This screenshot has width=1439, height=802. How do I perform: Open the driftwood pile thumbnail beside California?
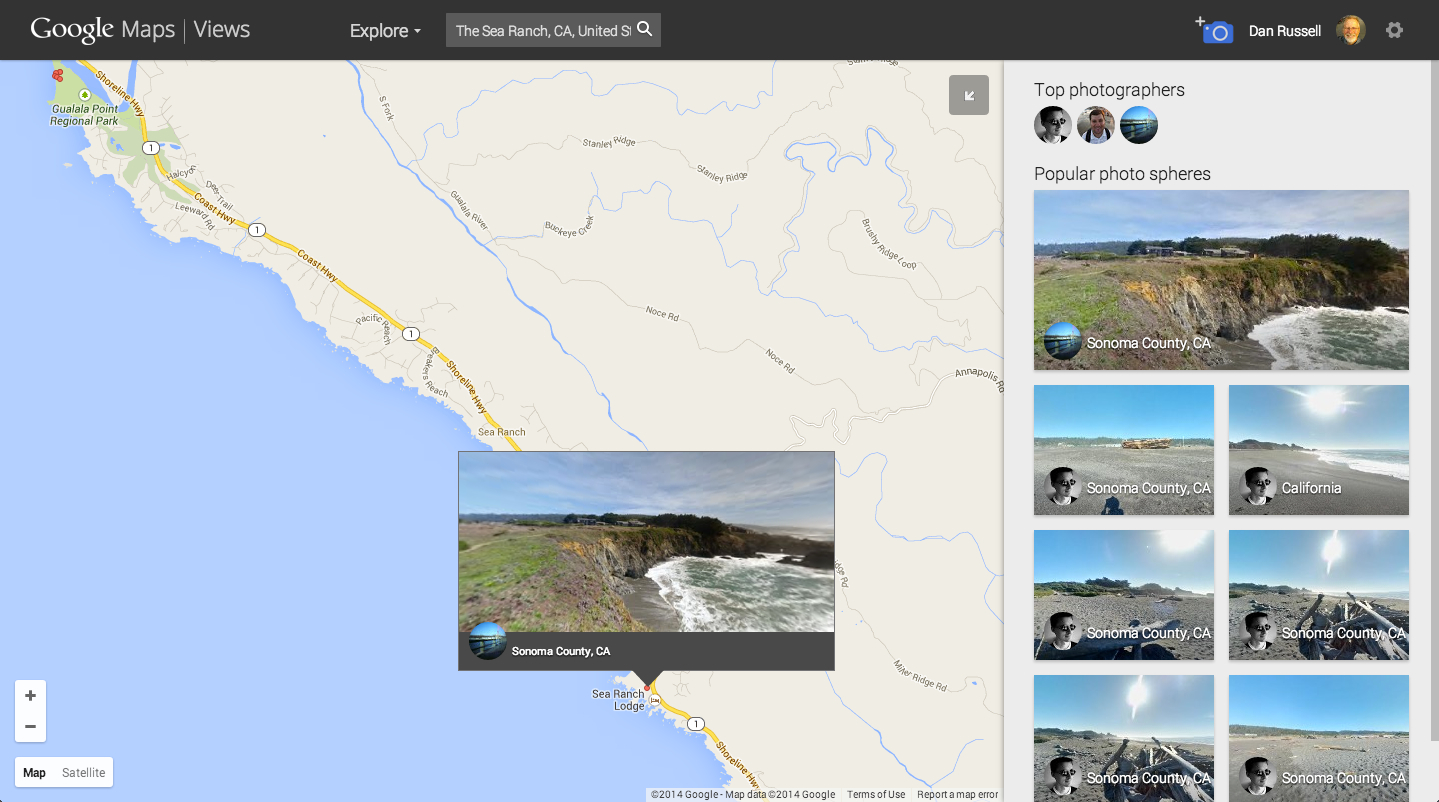coord(1124,450)
